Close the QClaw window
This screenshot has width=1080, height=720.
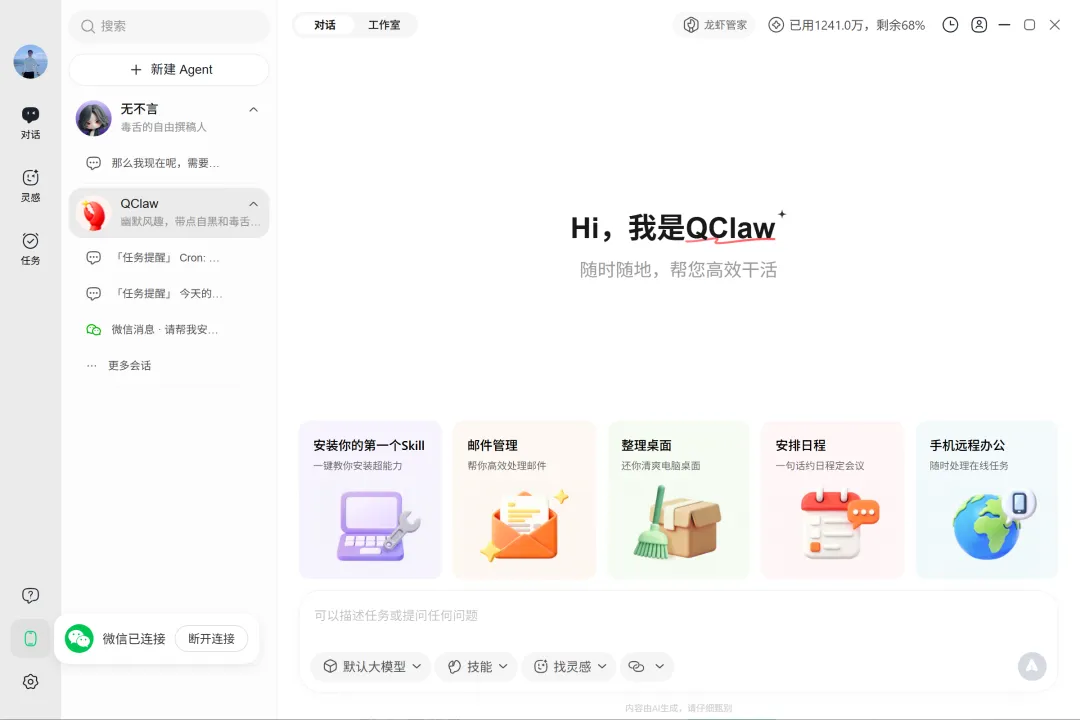[x=1055, y=25]
